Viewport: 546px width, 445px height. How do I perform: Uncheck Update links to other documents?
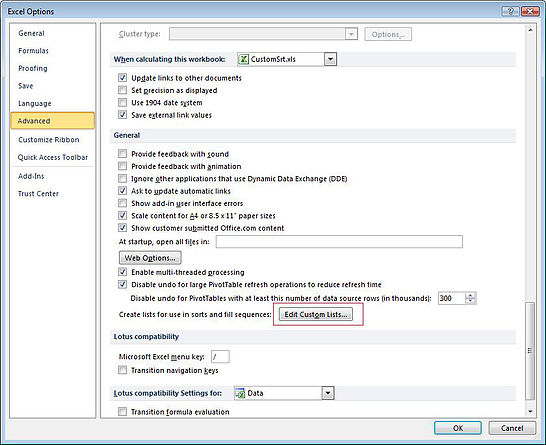point(123,78)
